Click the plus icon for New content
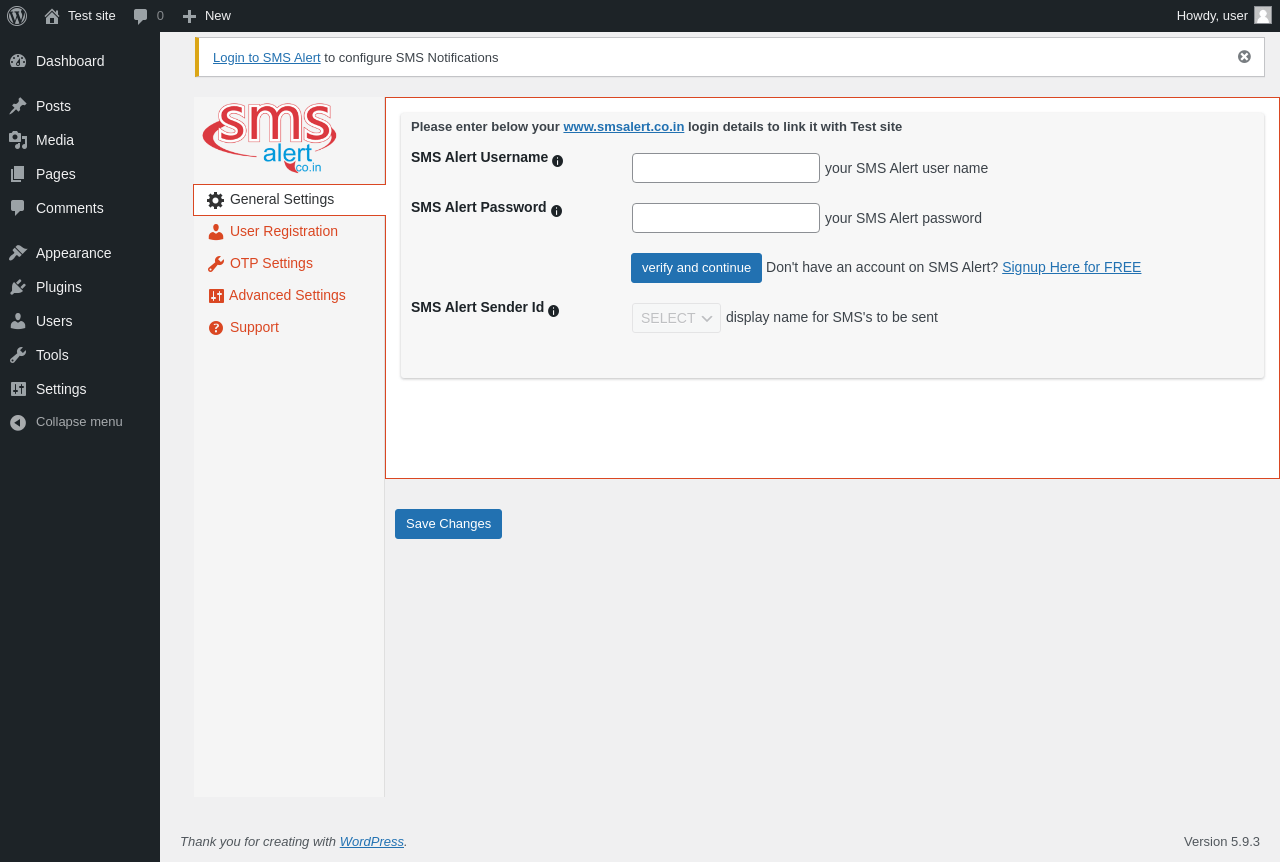1280x862 pixels. 189,16
